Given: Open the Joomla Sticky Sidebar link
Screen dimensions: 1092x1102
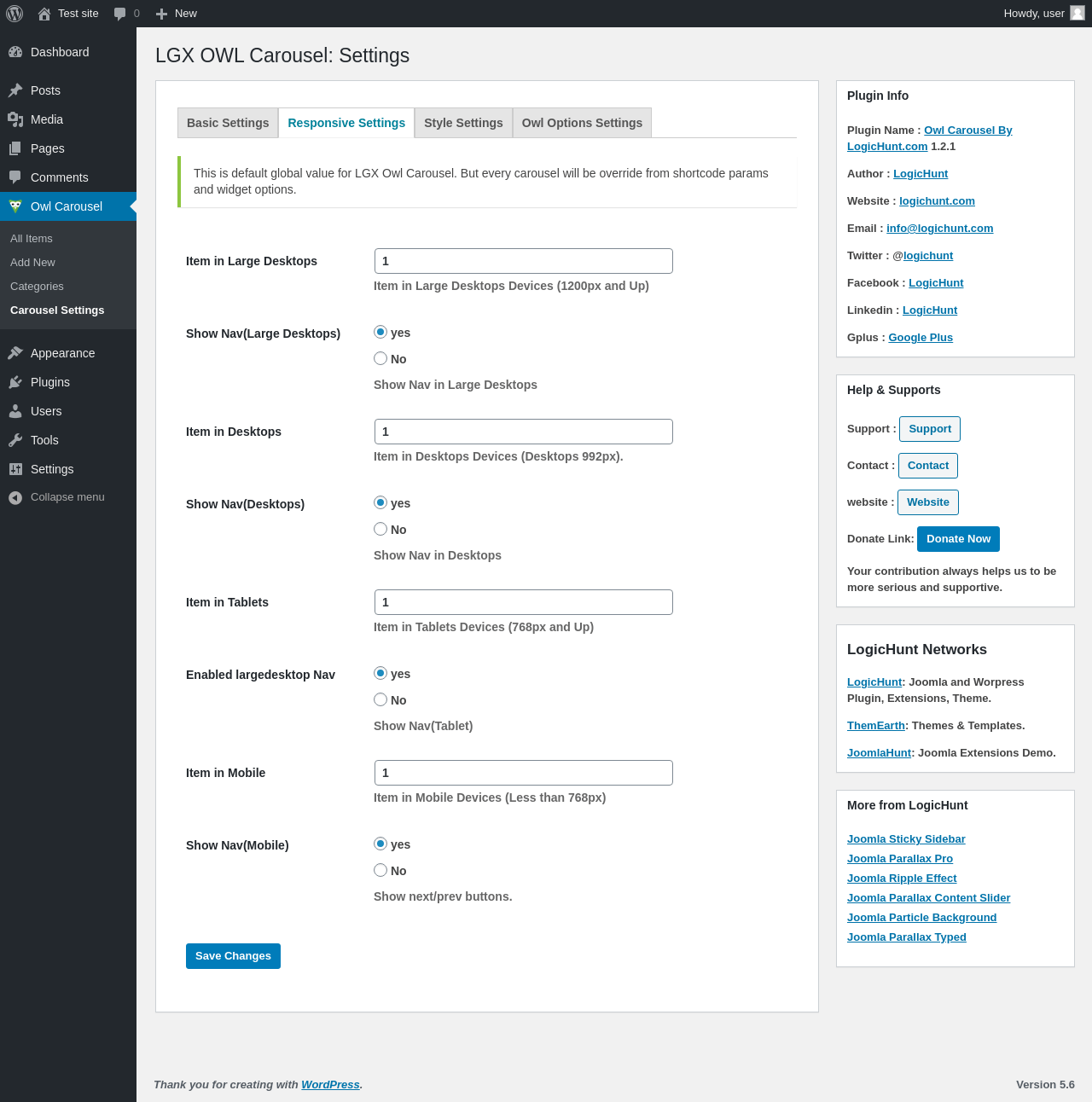Looking at the screenshot, I should point(906,839).
